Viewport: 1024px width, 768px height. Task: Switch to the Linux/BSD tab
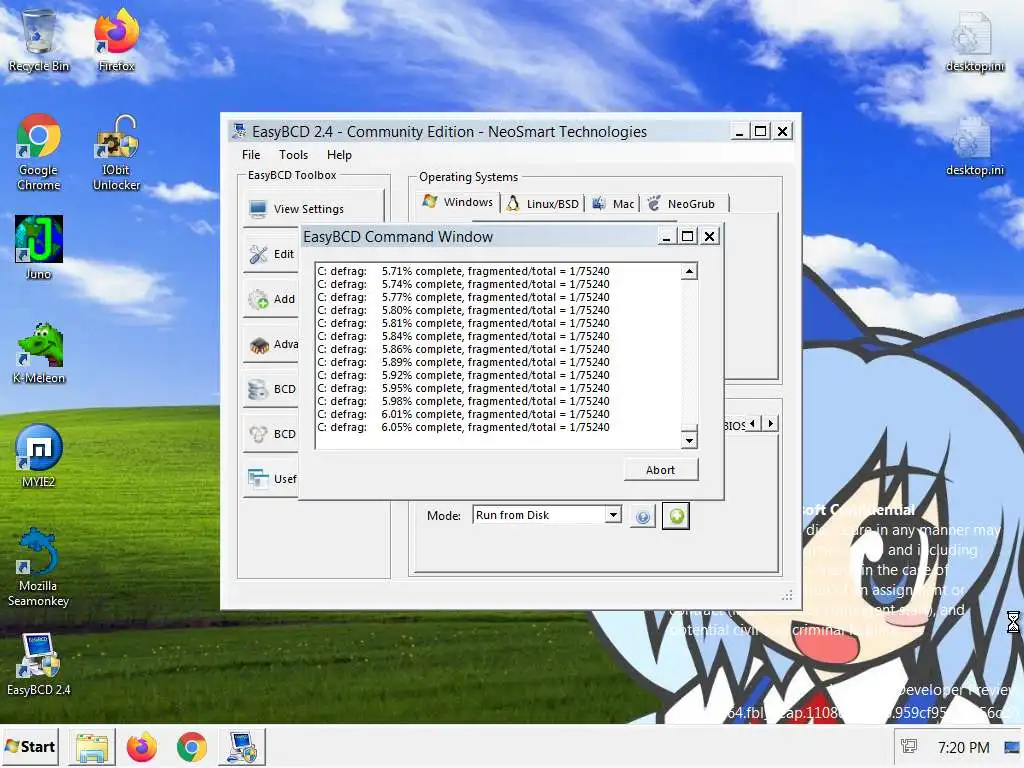pos(543,204)
